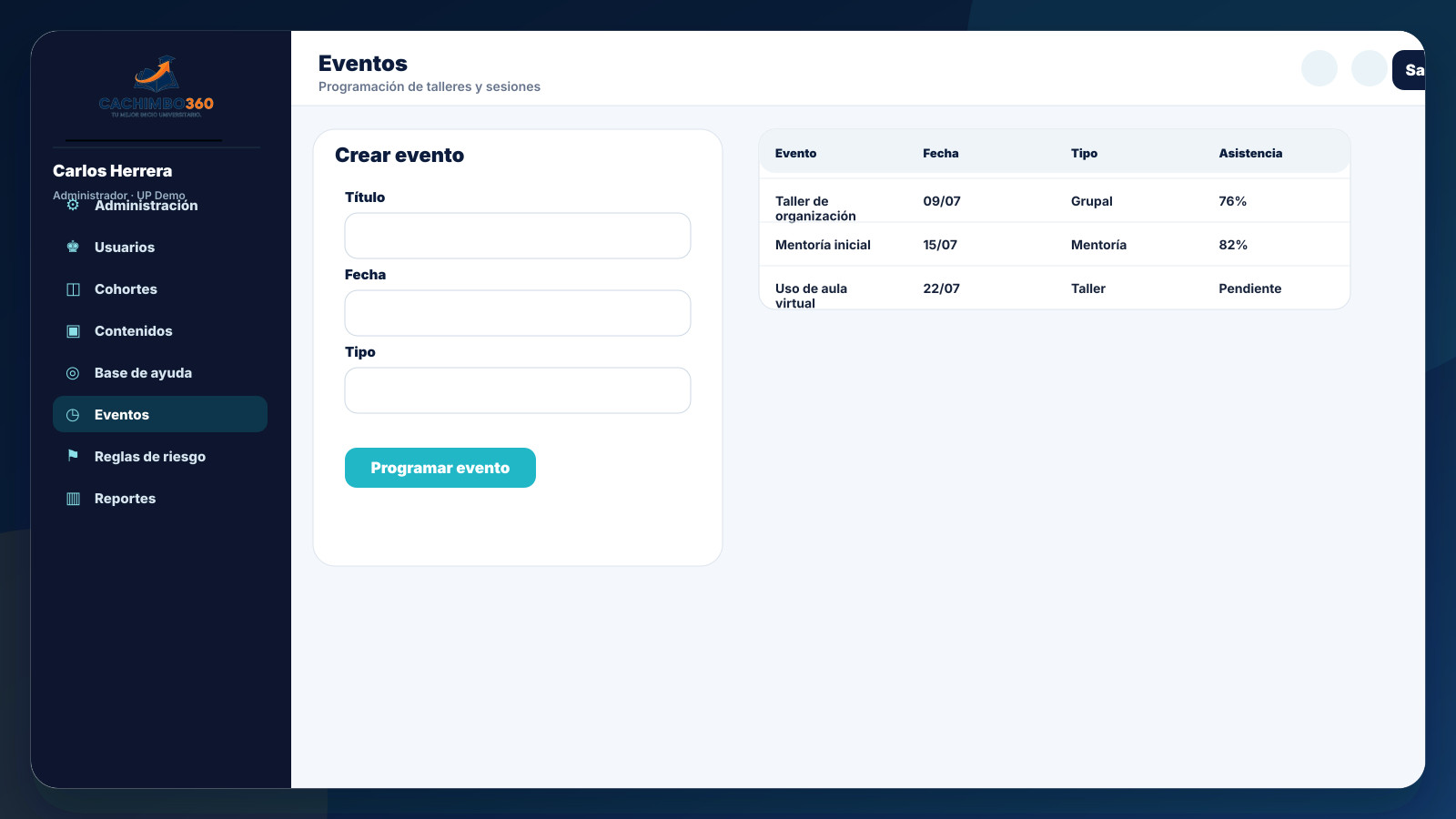Click the Título input field
Screen dimensions: 1456x819
518,236
